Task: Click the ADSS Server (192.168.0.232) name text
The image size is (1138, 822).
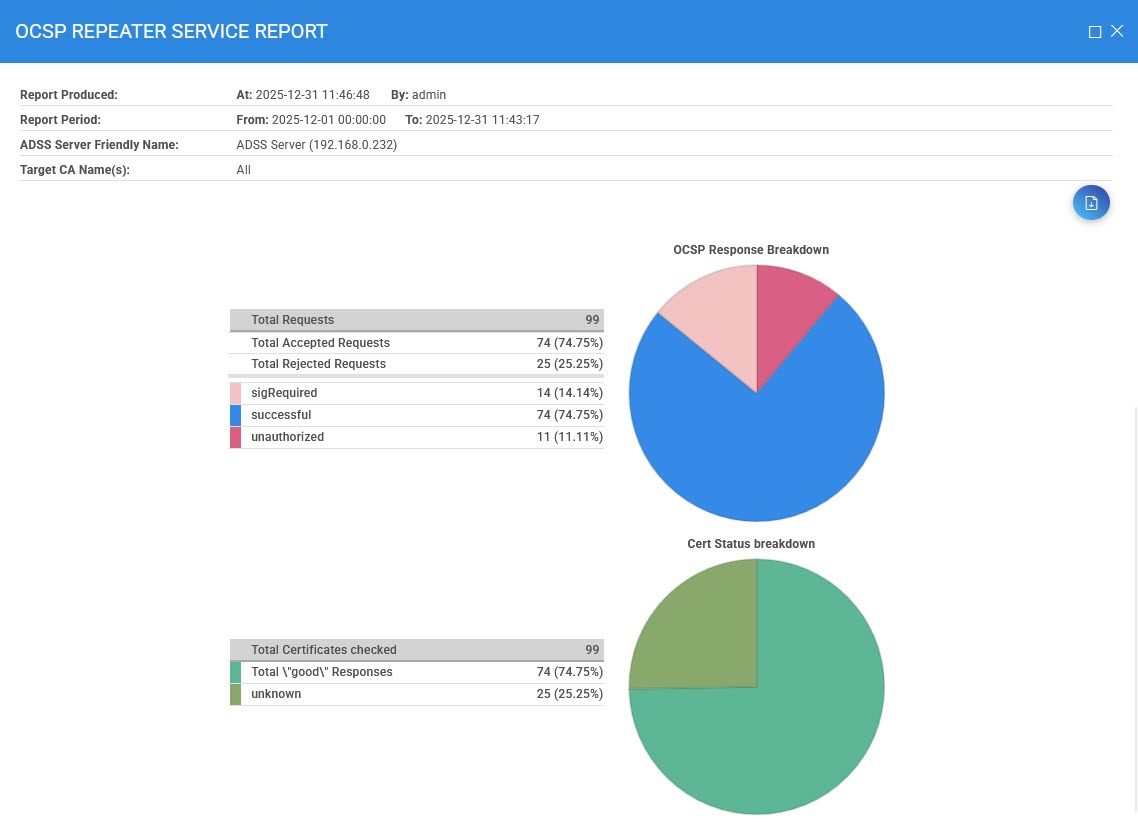Action: [317, 145]
